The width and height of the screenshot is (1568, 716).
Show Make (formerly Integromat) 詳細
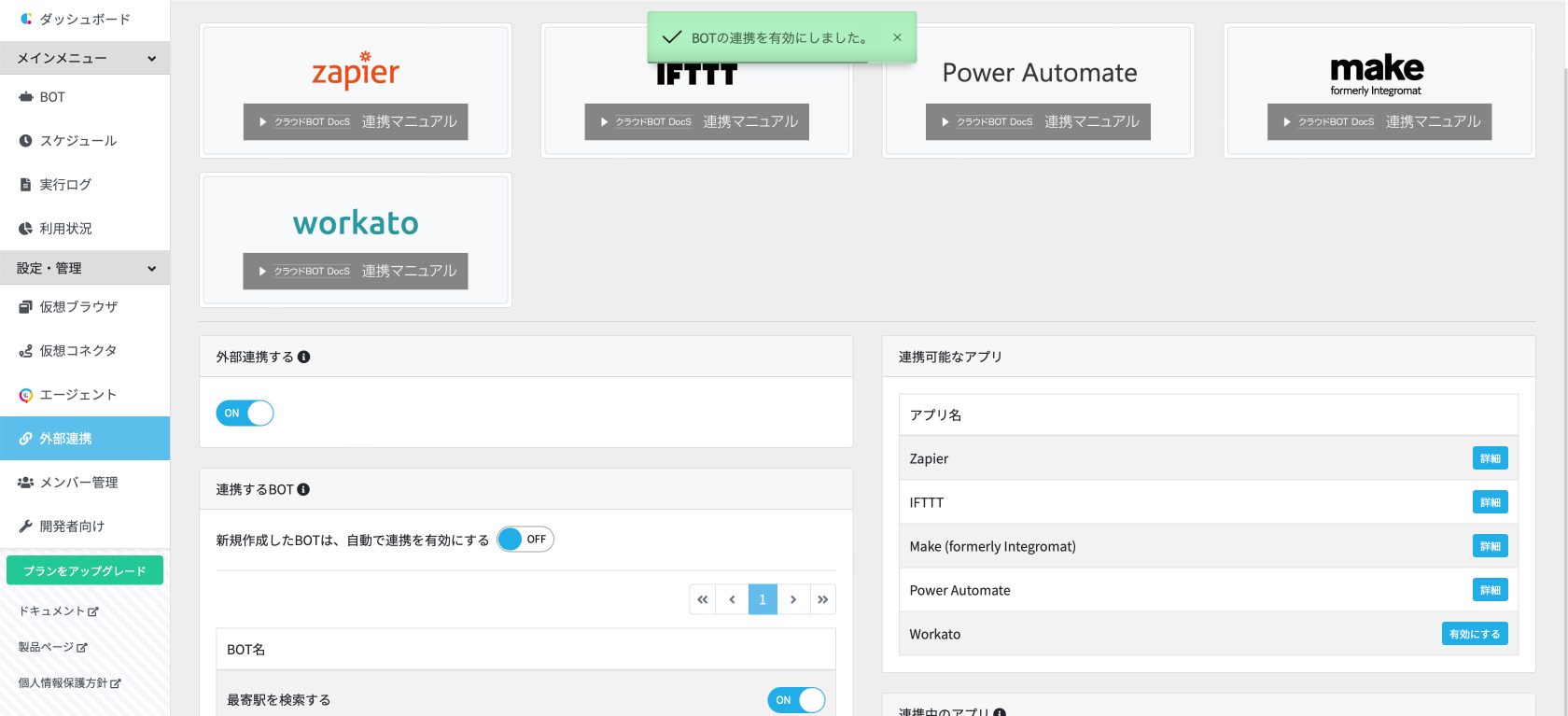tap(1491, 546)
